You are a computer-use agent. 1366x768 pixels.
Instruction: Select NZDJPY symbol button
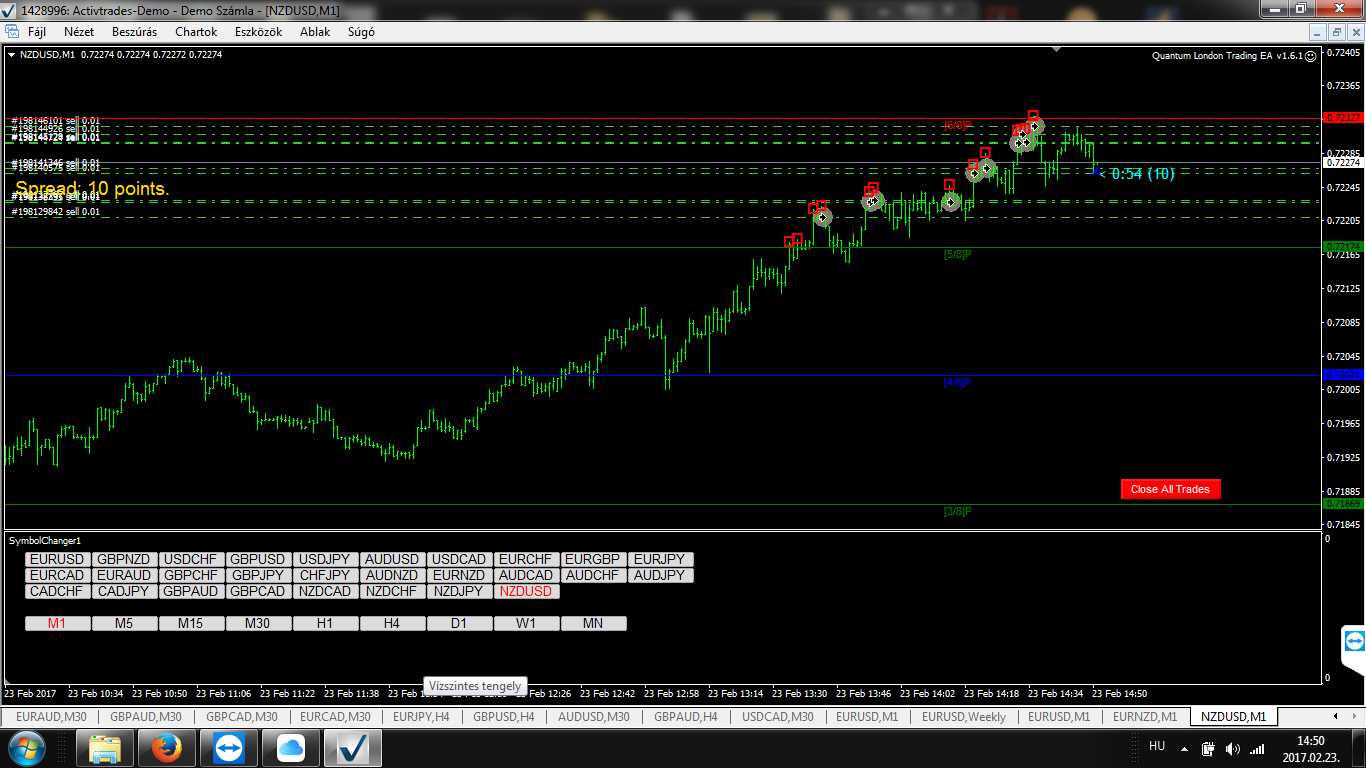(x=460, y=592)
